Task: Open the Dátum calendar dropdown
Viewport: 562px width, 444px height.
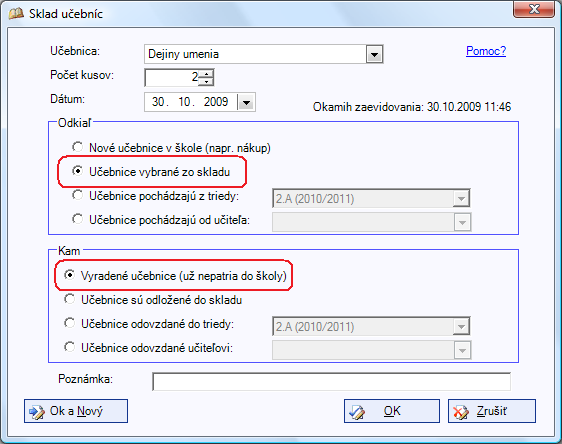Action: (246, 102)
